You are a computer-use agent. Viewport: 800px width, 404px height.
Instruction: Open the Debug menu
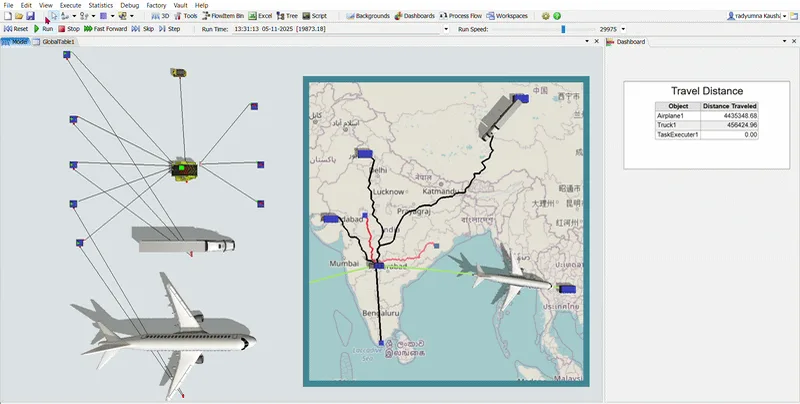pyautogui.click(x=130, y=5)
